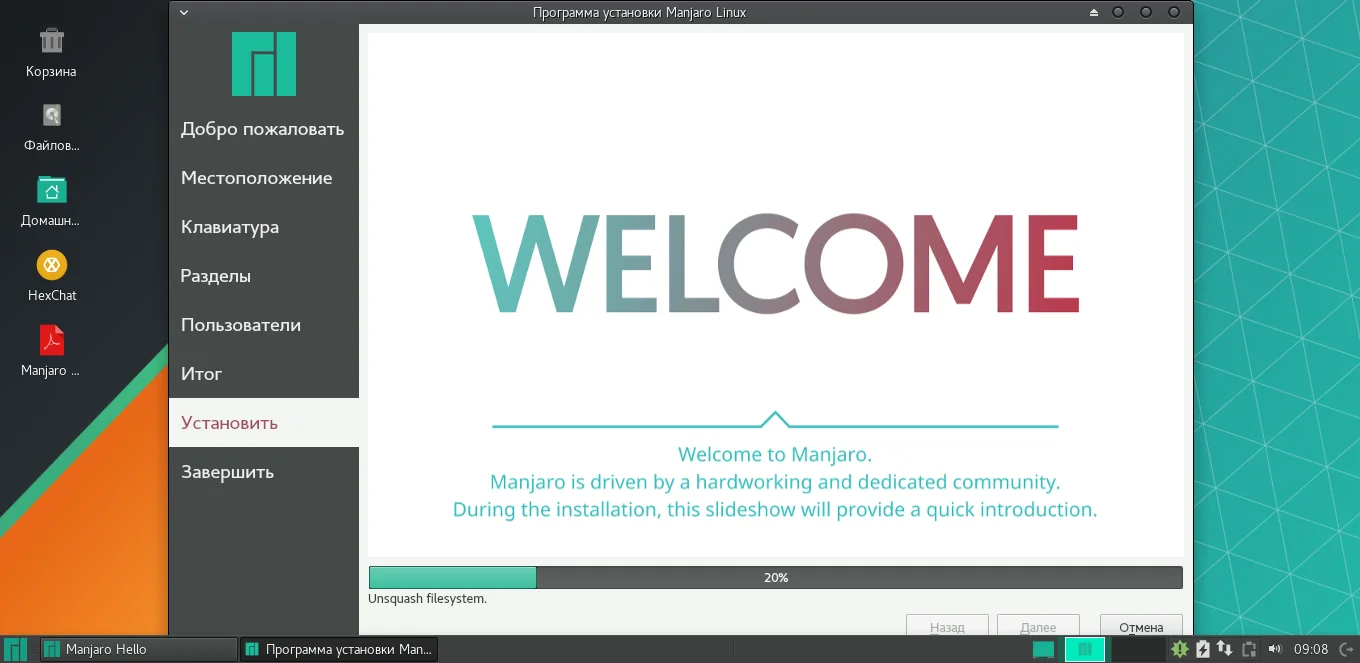Select the Итог step

click(264, 374)
